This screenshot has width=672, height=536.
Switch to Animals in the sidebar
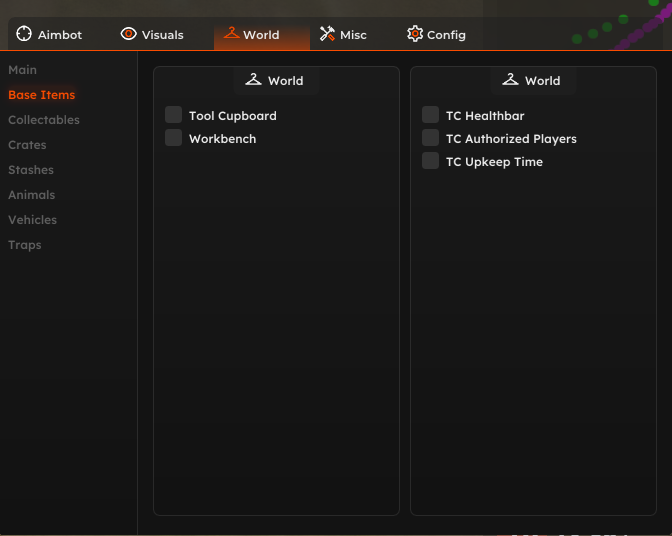click(32, 195)
